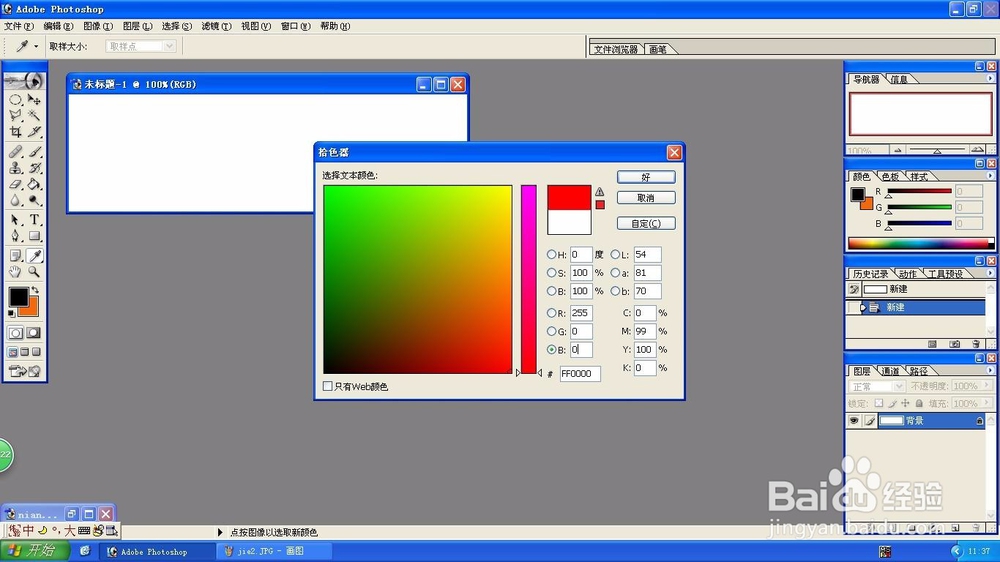Select the Paint Bucket tool
The image size is (1000, 562).
click(34, 184)
